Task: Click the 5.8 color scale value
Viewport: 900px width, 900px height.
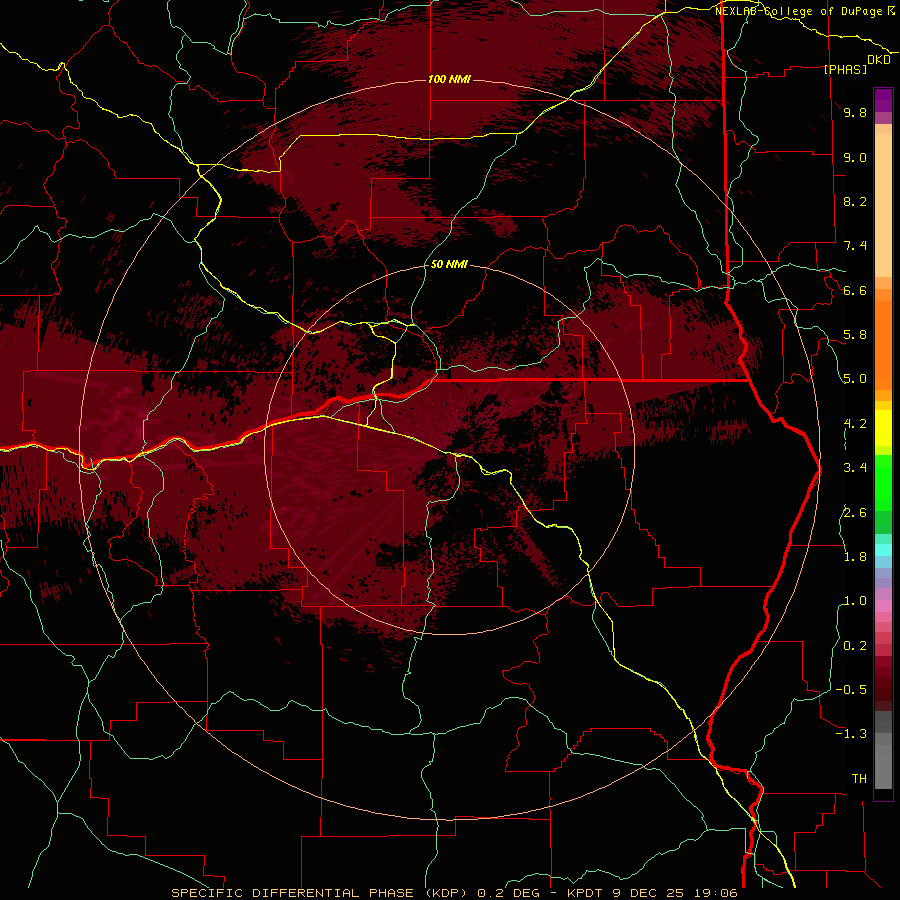Action: tap(855, 335)
